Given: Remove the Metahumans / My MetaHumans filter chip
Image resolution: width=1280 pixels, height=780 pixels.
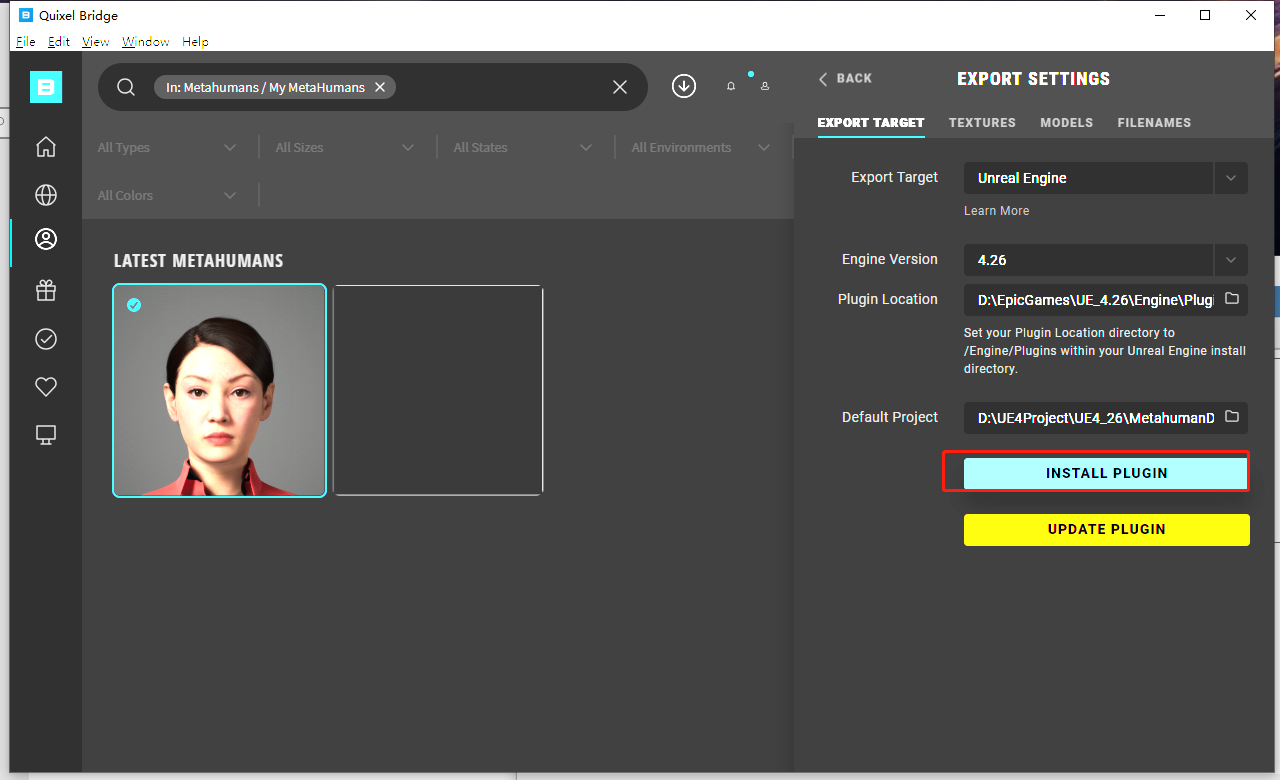Looking at the screenshot, I should (380, 87).
